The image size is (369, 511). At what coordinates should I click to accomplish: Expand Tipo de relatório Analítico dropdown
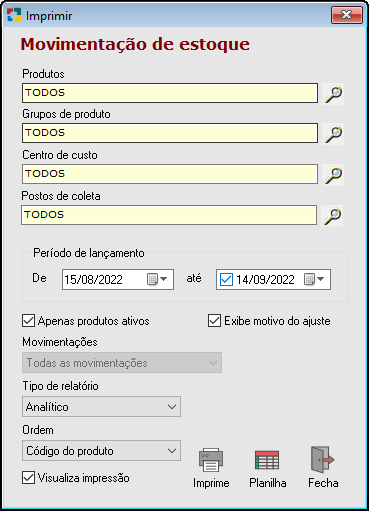coord(101,407)
